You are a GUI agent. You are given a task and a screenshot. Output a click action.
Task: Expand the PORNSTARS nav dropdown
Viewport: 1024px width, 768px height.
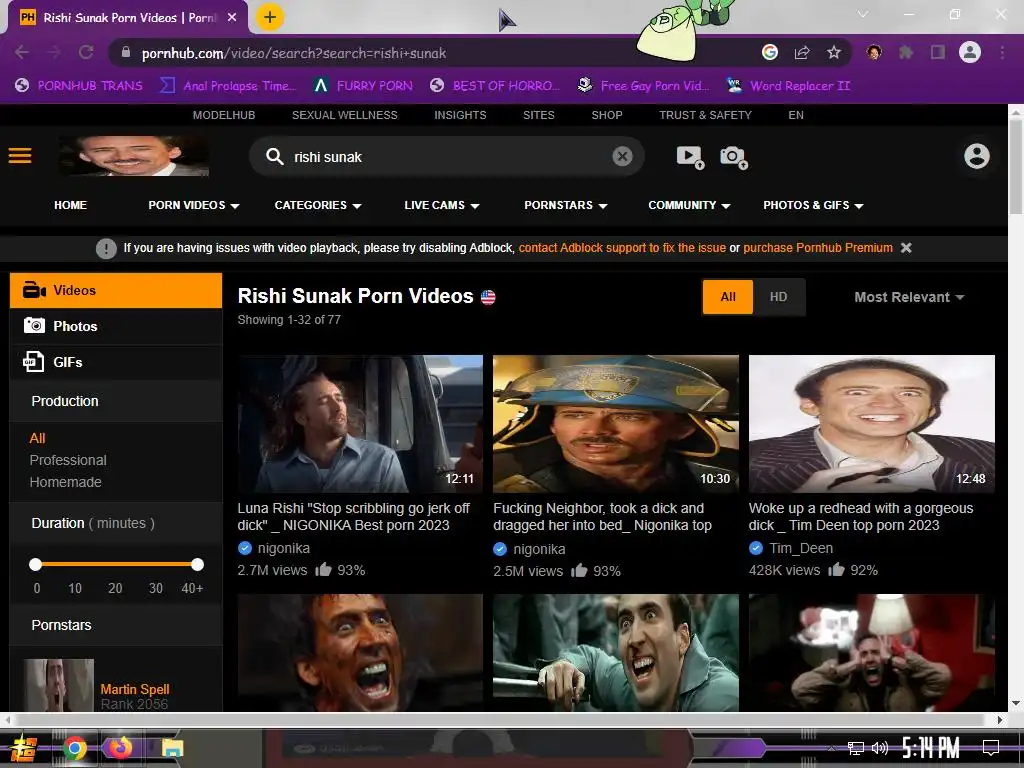coord(566,205)
